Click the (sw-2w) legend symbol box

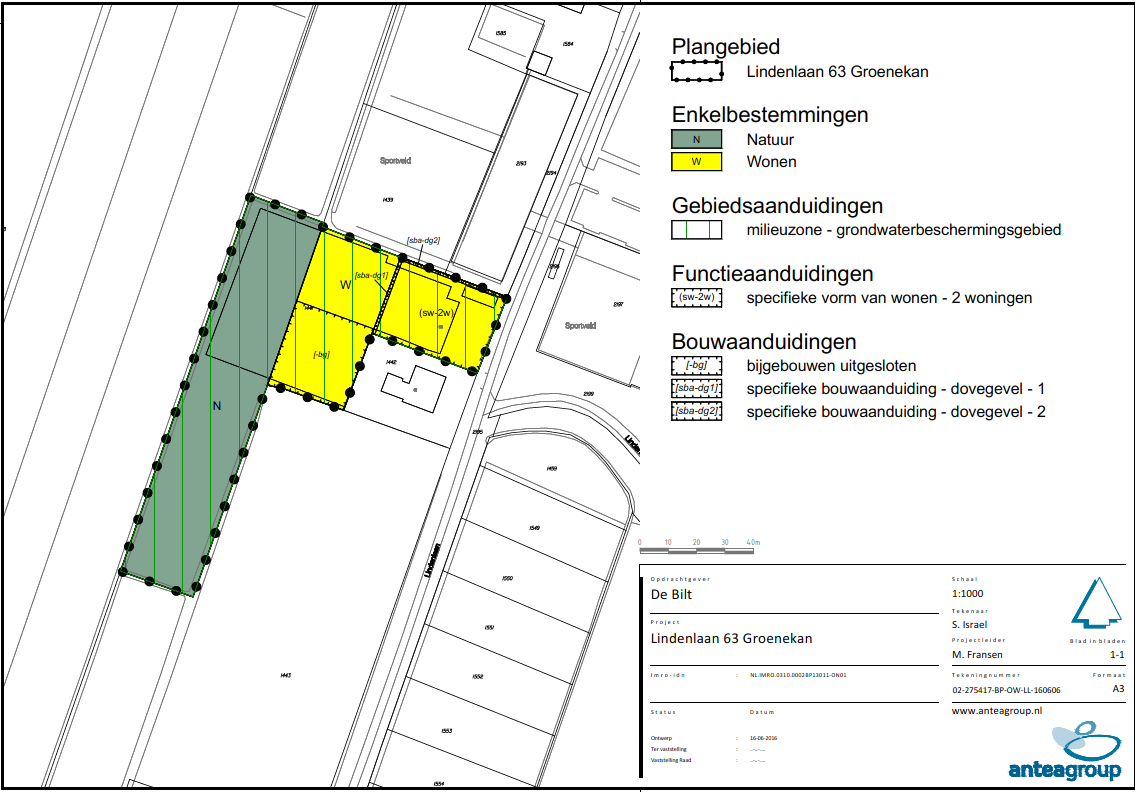[x=696, y=298]
